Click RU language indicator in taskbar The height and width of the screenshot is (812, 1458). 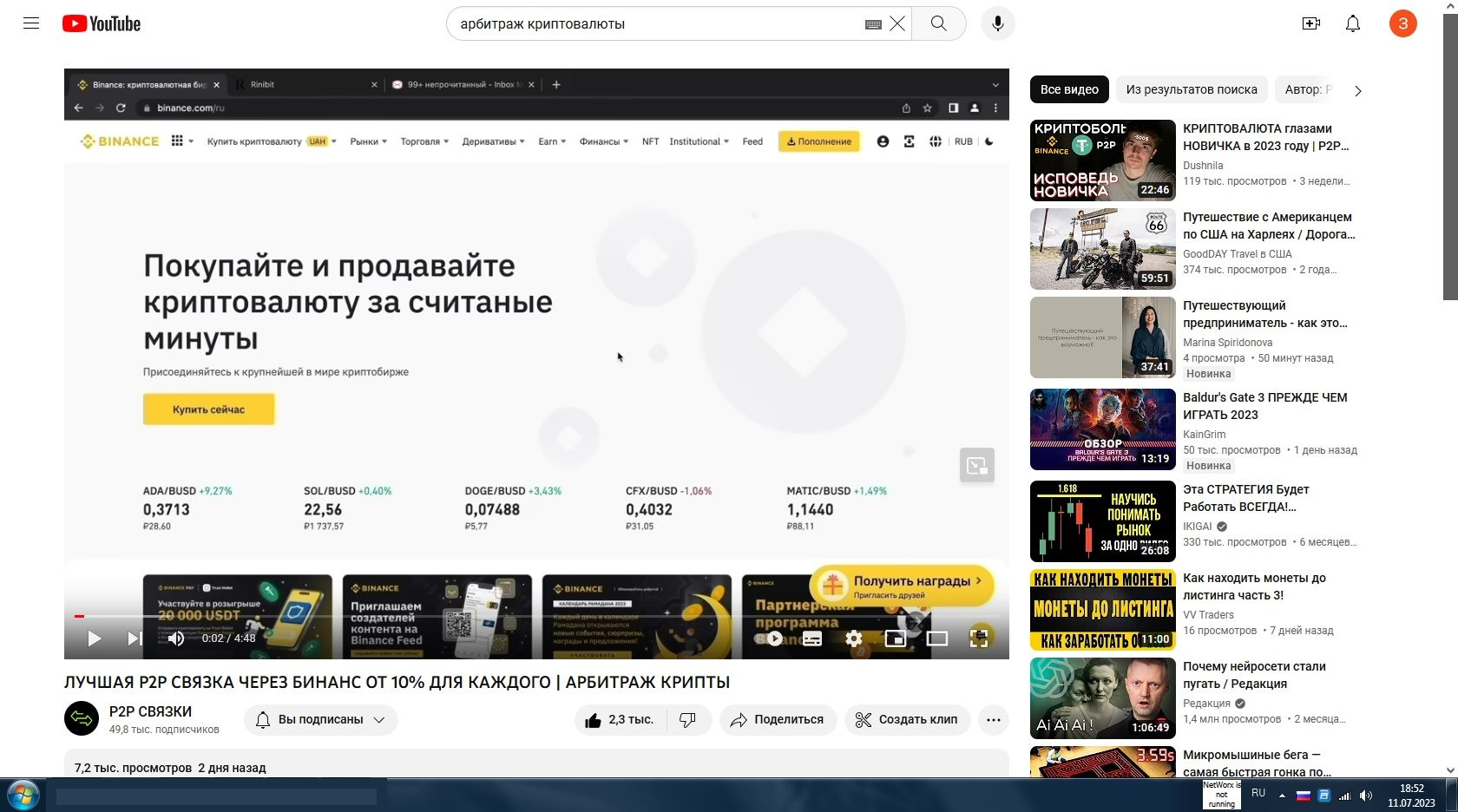pyautogui.click(x=1258, y=793)
